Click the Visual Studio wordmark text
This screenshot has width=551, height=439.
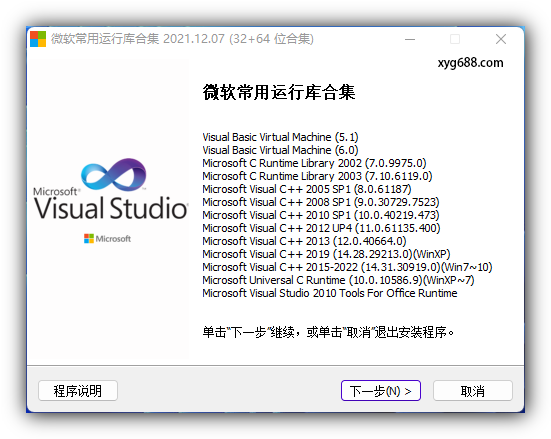point(111,208)
